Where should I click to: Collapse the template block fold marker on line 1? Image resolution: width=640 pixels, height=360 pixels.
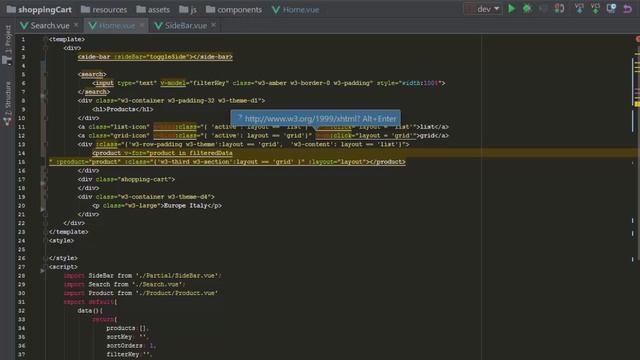(x=45, y=40)
